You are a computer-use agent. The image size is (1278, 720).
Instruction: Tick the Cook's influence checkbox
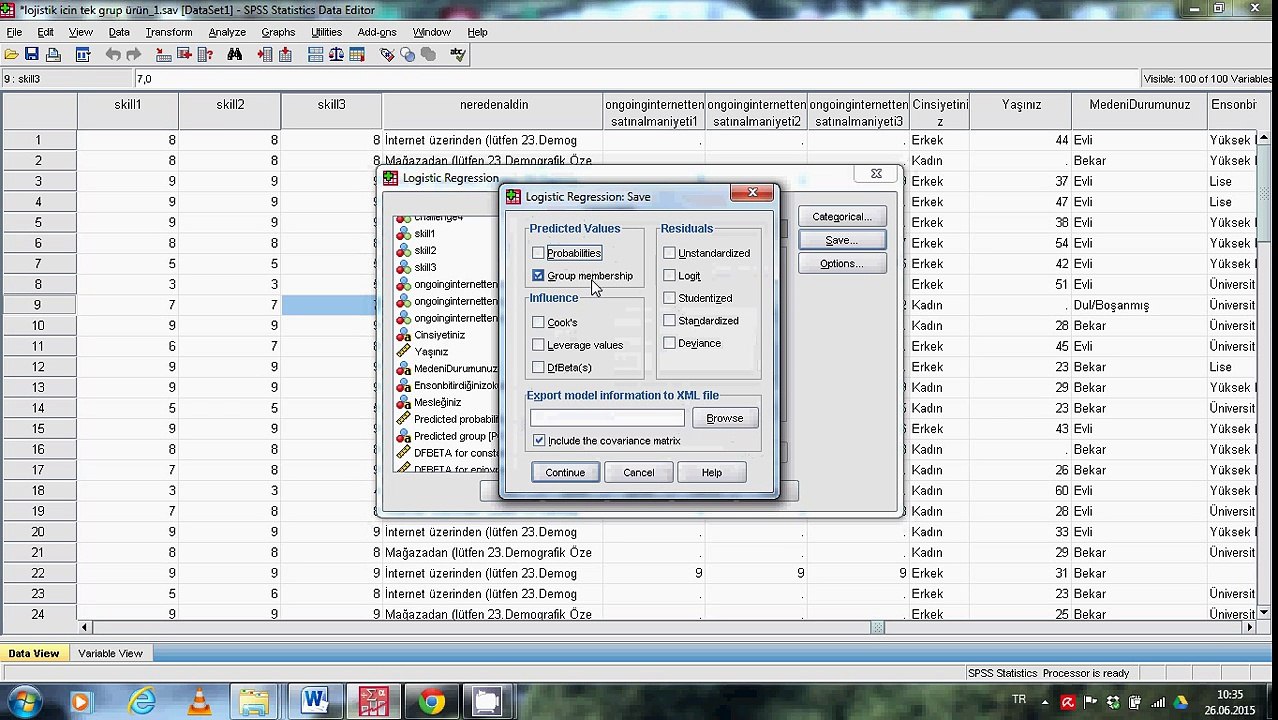538,322
